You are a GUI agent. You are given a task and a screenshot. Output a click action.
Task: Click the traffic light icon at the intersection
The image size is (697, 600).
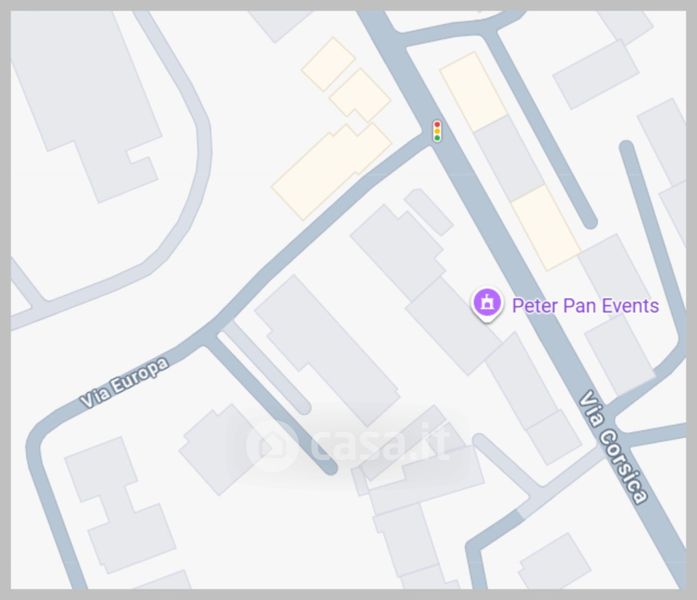[x=437, y=131]
